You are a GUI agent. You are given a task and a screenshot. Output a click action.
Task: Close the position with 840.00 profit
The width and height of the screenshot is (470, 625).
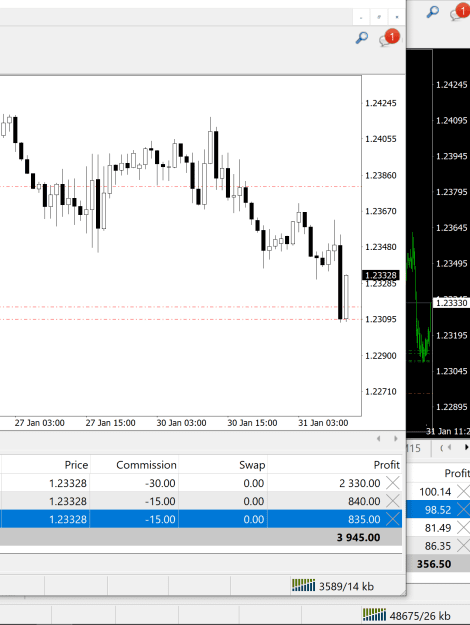coord(393,501)
